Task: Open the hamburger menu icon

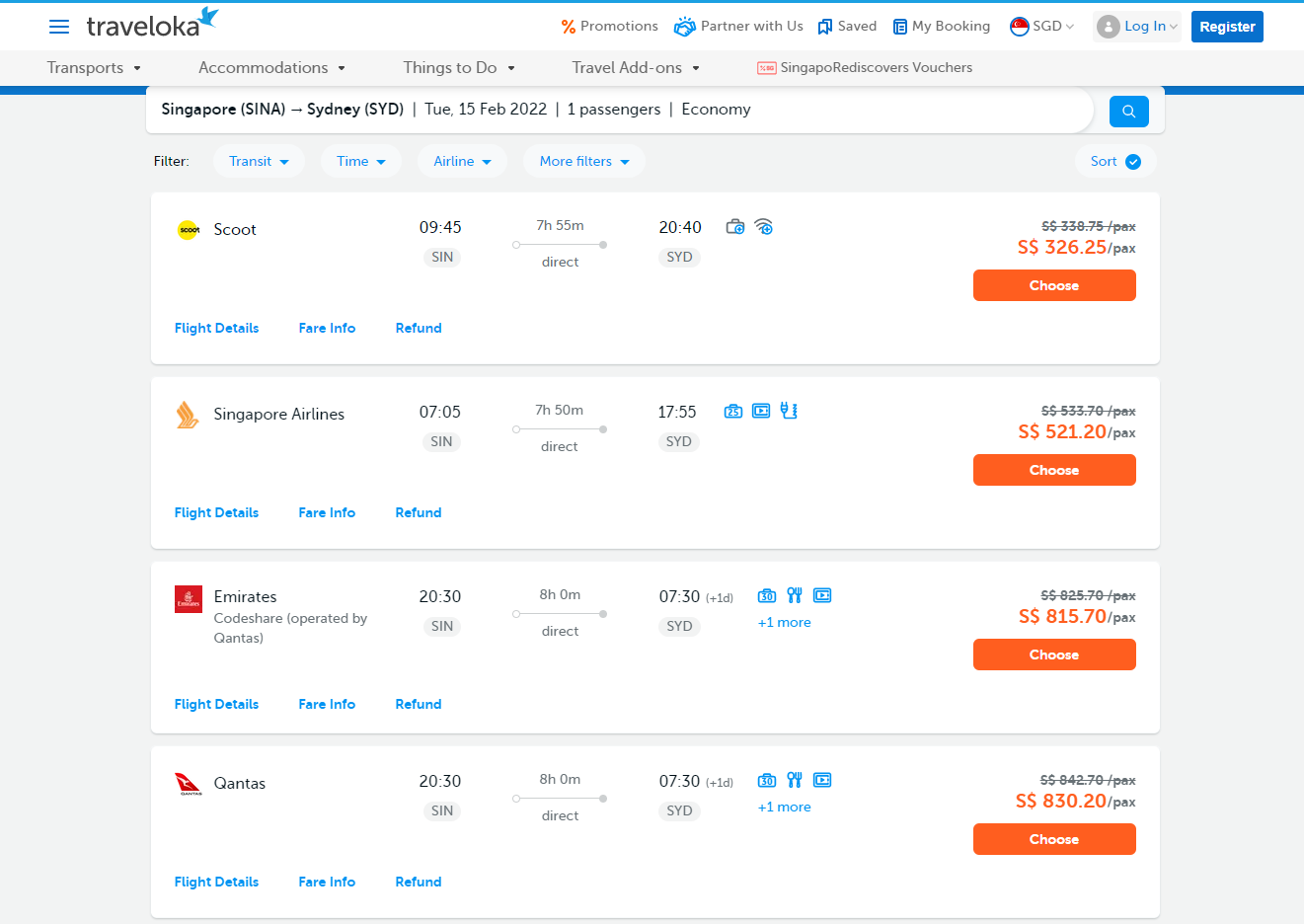Action: tap(59, 27)
